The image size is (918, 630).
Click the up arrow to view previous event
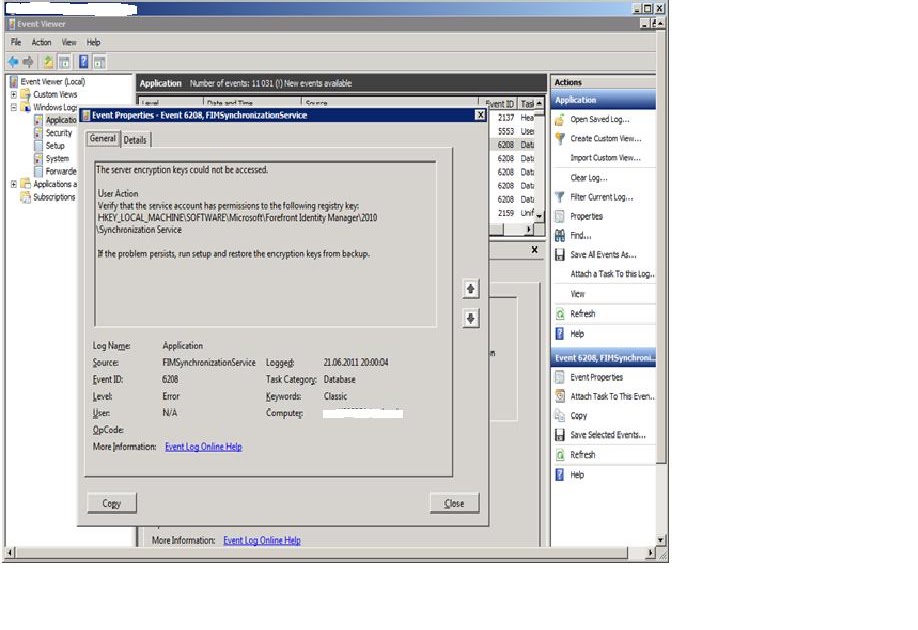click(470, 289)
